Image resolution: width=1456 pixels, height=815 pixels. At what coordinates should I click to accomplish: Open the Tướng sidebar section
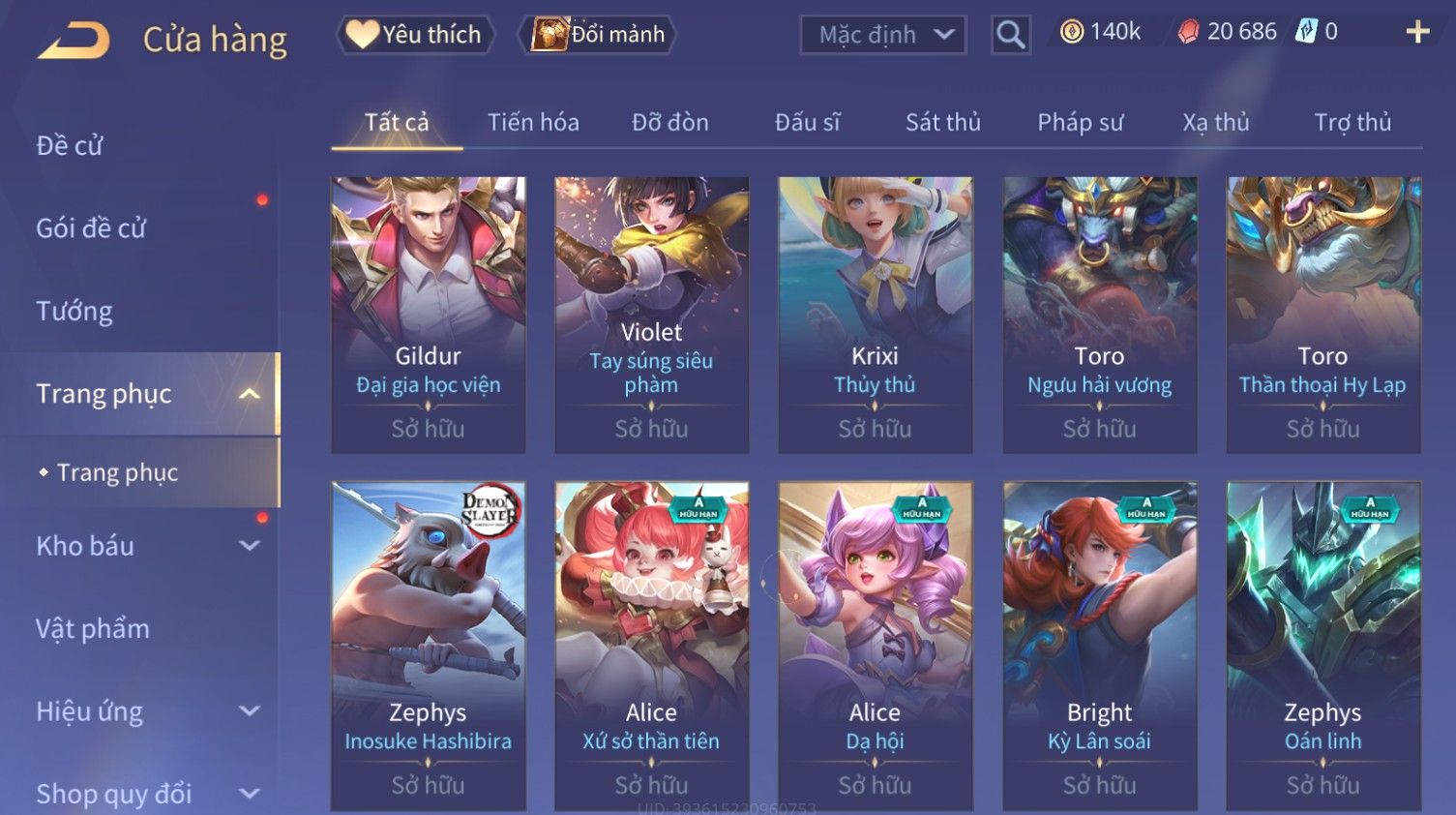[74, 312]
